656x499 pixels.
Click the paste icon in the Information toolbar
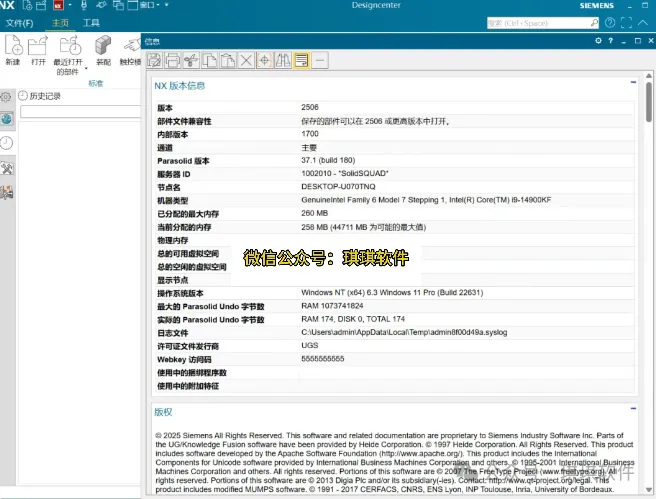(x=228, y=60)
